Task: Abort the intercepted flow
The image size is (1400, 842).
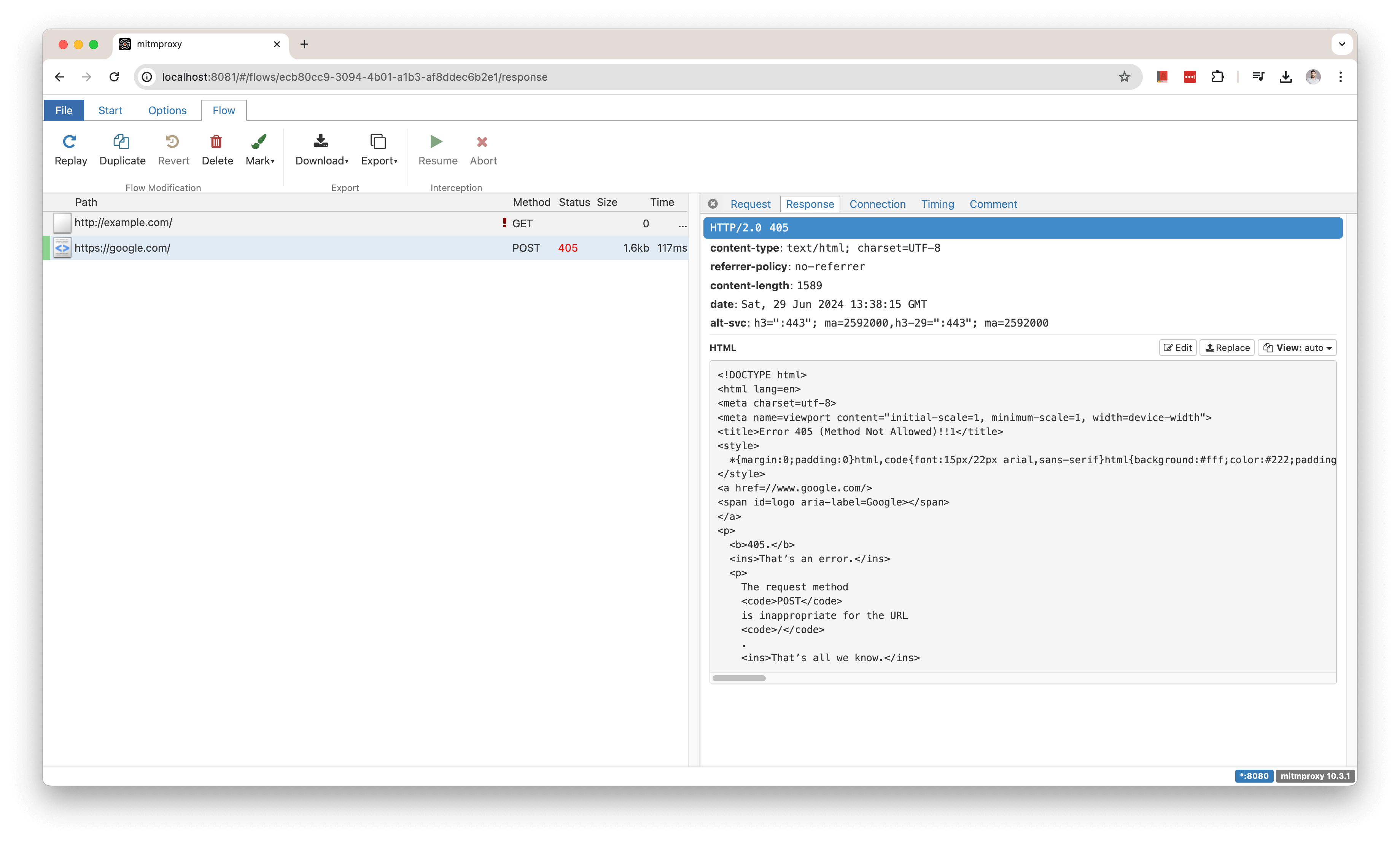Action: (x=482, y=142)
